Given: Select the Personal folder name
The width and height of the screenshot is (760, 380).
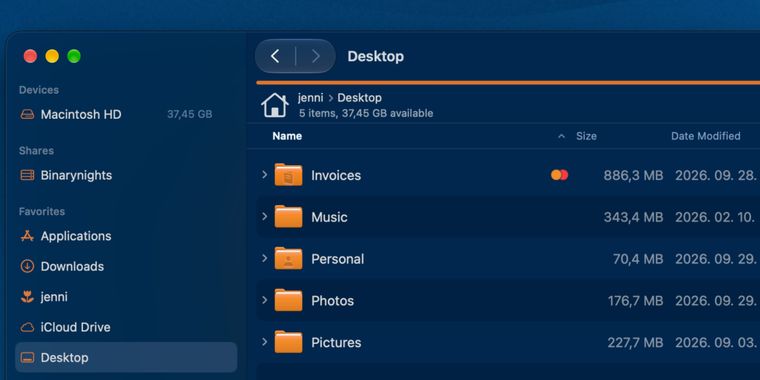Looking at the screenshot, I should (x=337, y=259).
